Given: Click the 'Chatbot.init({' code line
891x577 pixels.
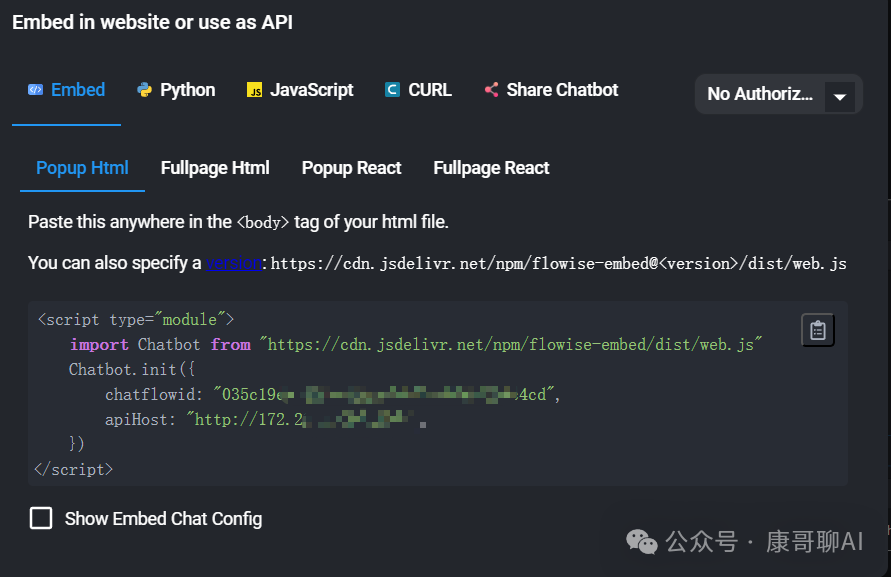Looking at the screenshot, I should pos(132,370).
